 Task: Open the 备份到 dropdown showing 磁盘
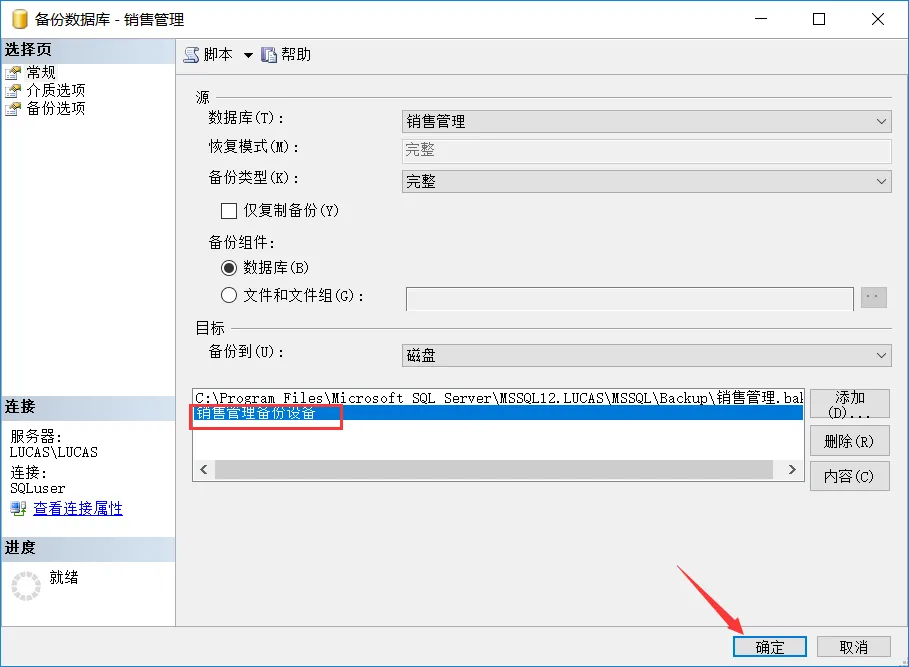(x=646, y=355)
